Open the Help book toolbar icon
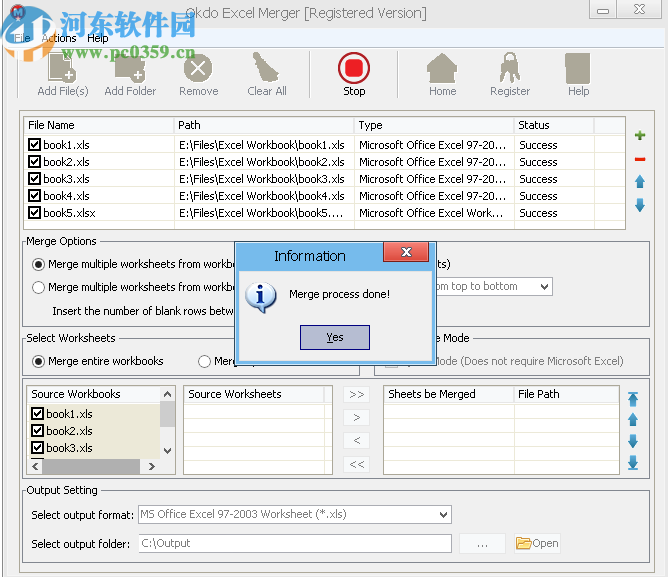 coord(578,68)
